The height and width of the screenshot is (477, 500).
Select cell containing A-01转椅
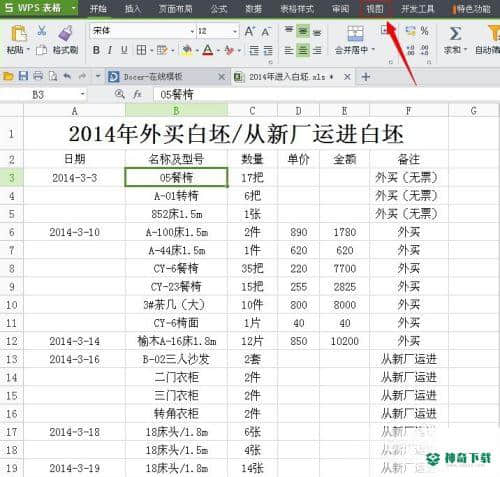[176, 196]
